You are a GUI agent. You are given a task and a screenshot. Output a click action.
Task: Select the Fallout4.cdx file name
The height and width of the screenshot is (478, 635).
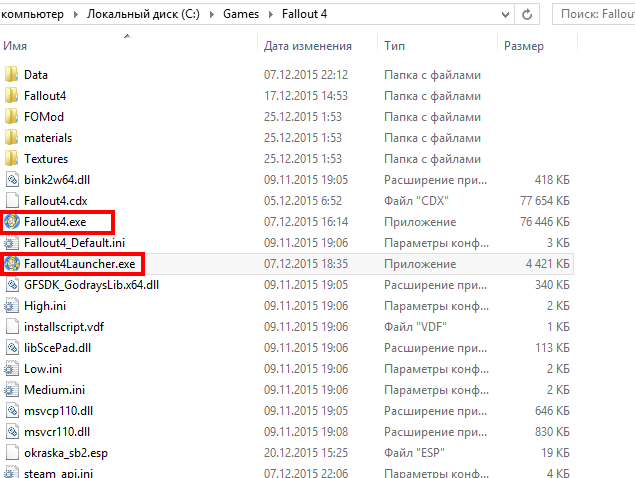point(55,201)
